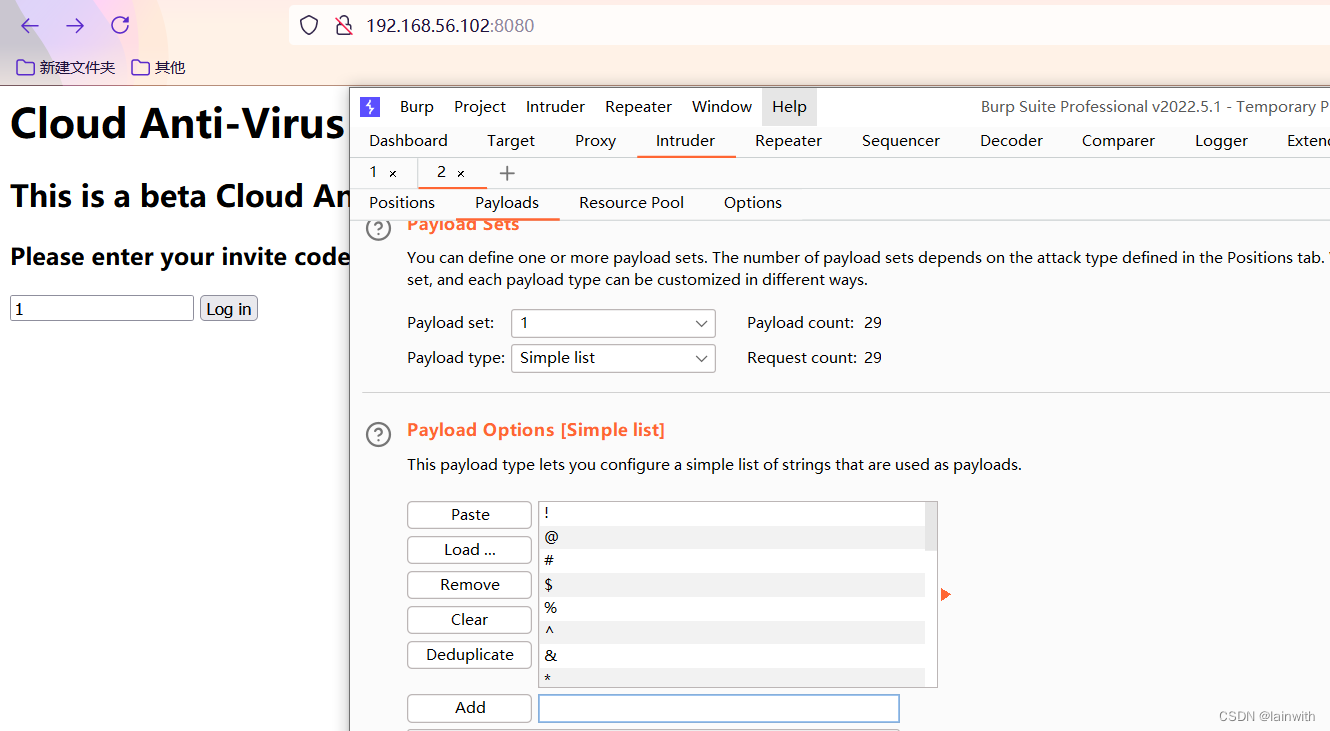Close Intruder attack tab 2

(x=461, y=174)
